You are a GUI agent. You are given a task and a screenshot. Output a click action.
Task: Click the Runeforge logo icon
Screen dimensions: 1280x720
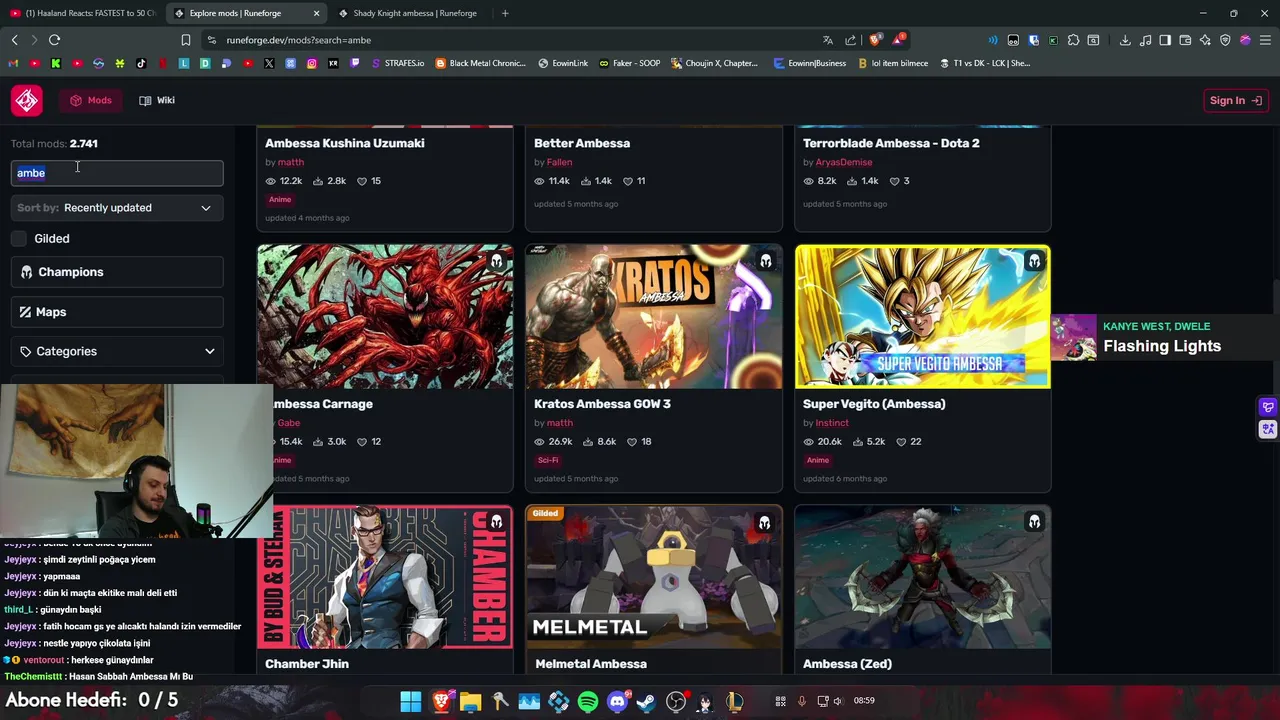click(x=27, y=100)
